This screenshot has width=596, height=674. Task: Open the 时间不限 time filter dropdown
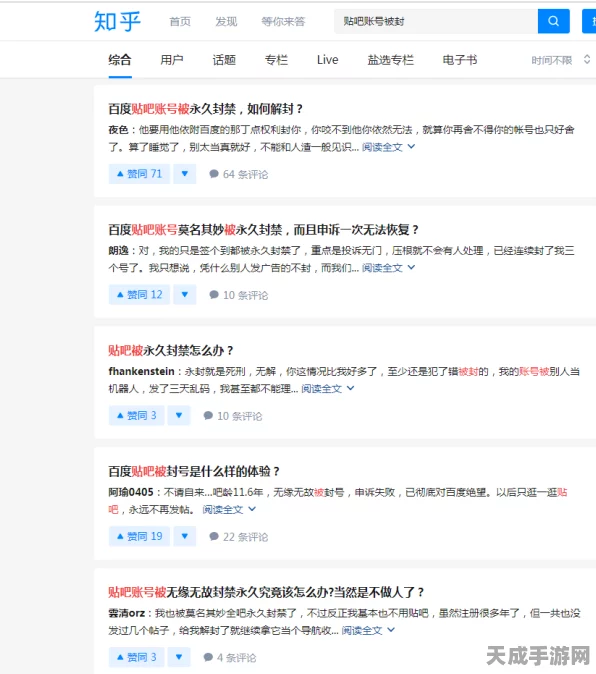pos(560,60)
